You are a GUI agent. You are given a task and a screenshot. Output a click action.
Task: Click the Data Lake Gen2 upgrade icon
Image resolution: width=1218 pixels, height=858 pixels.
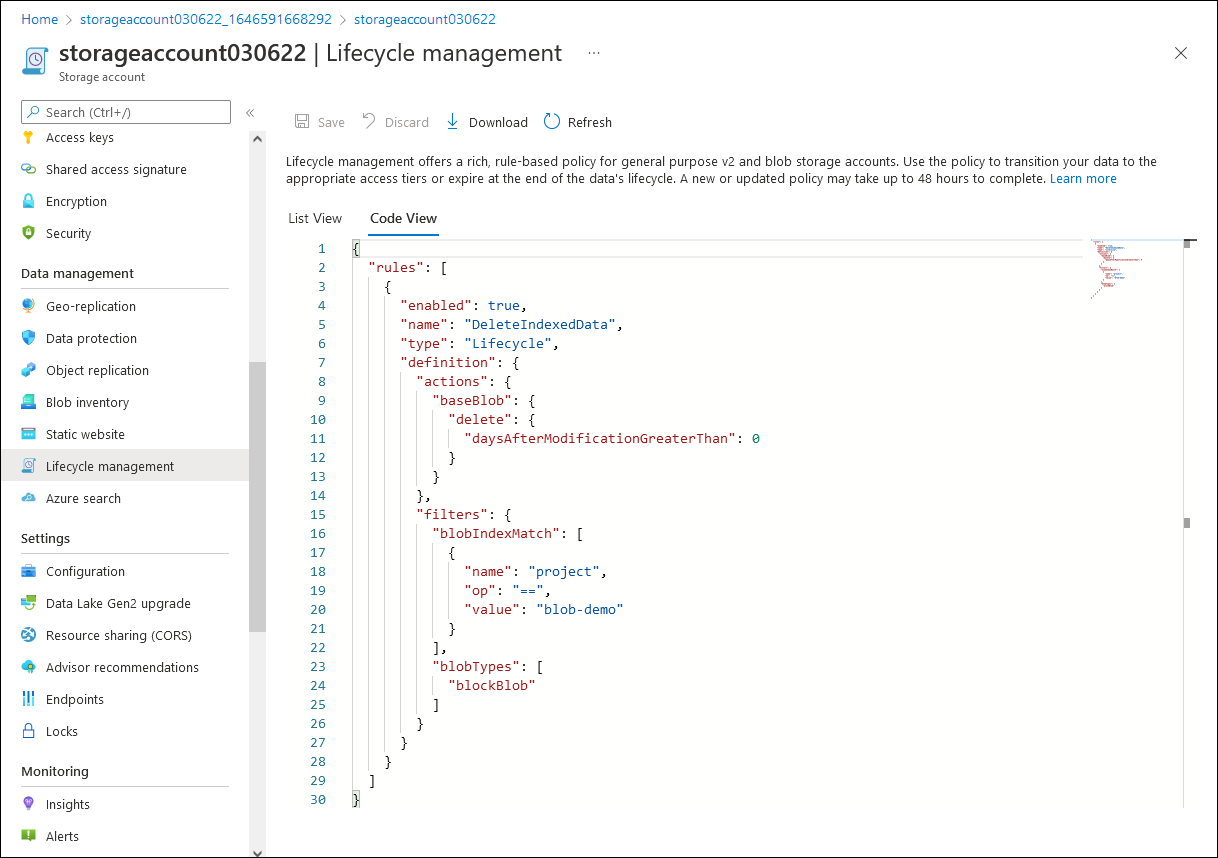[28, 604]
